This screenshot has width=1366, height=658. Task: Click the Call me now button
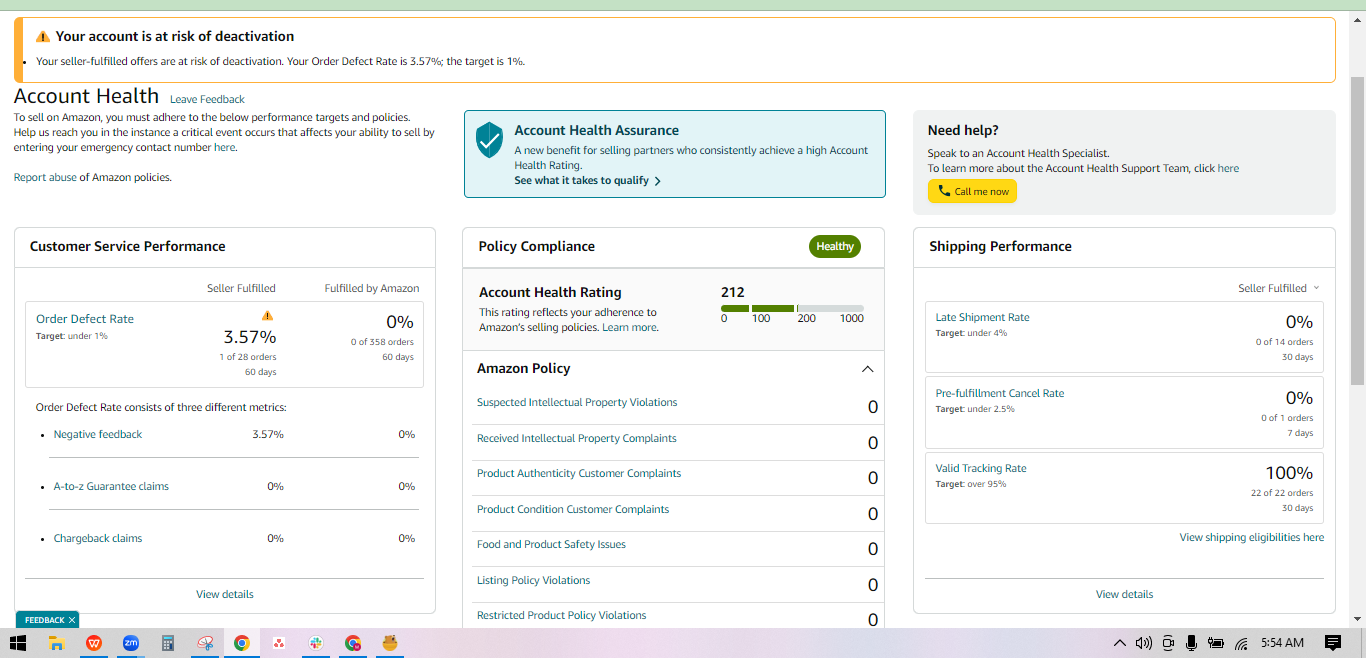[972, 191]
